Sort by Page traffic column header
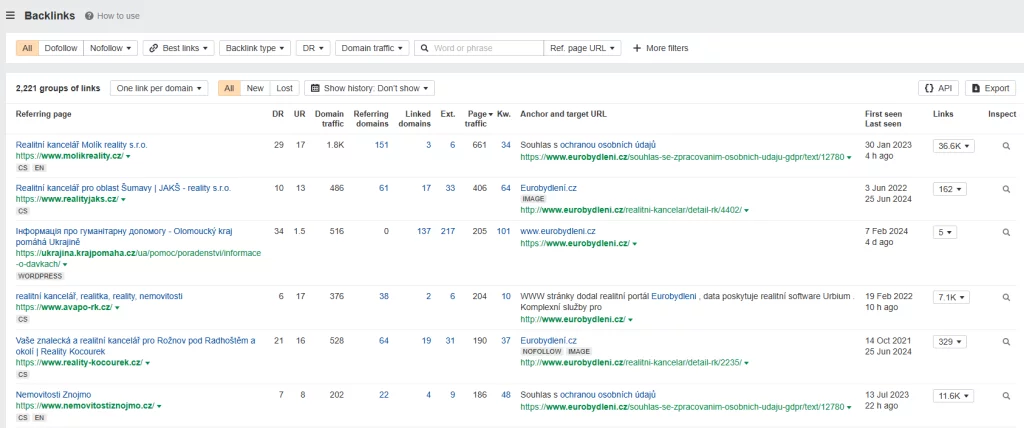Screen dimensions: 1024x428 [480, 118]
